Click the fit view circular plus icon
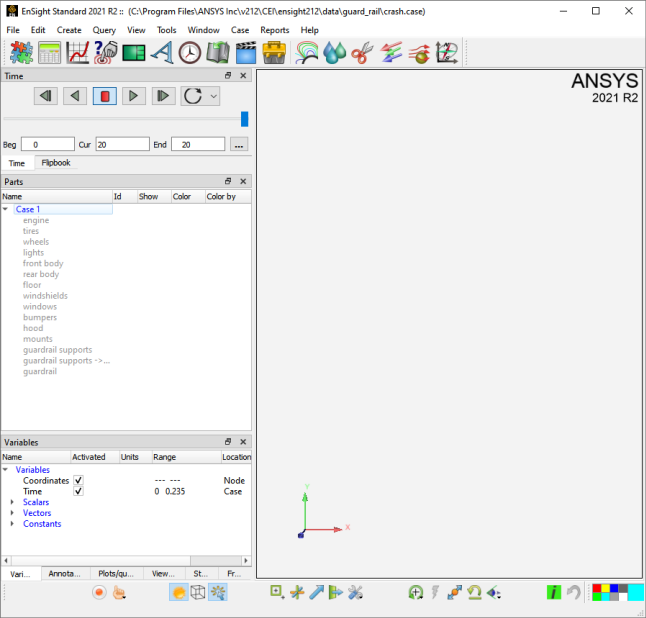The width and height of the screenshot is (646, 618). pos(416,593)
